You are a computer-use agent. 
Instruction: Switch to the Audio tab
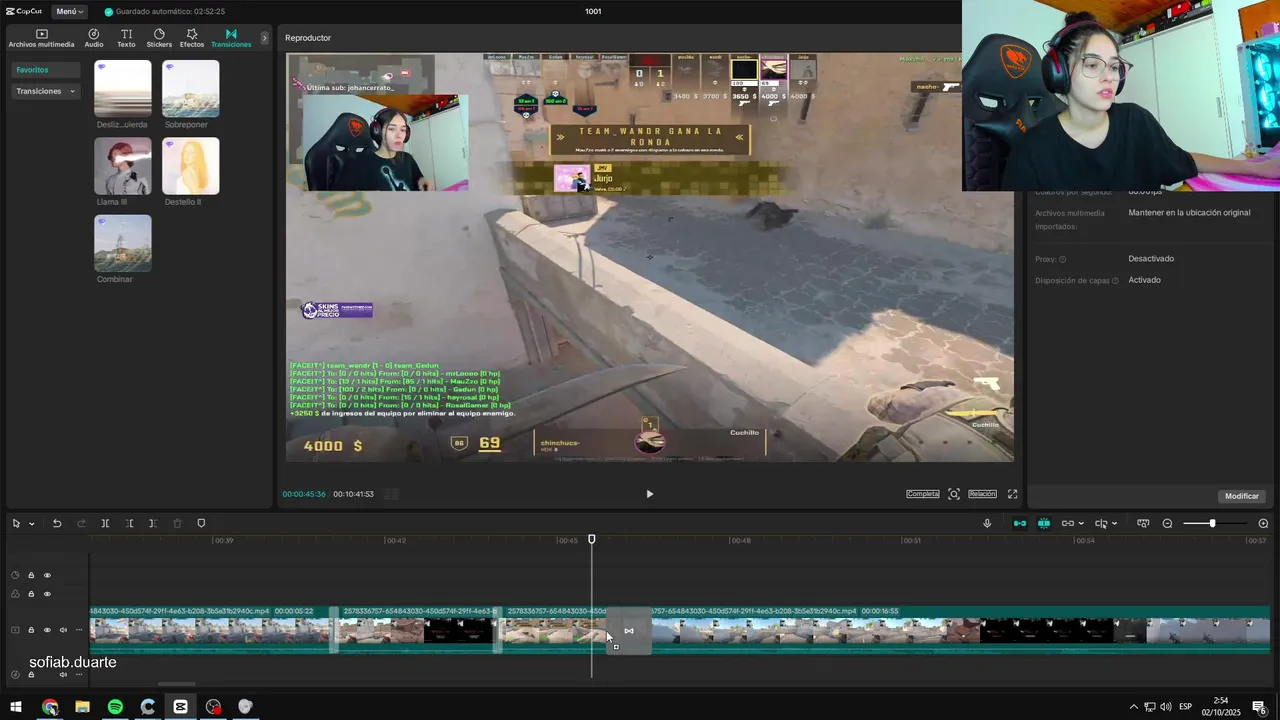click(94, 38)
